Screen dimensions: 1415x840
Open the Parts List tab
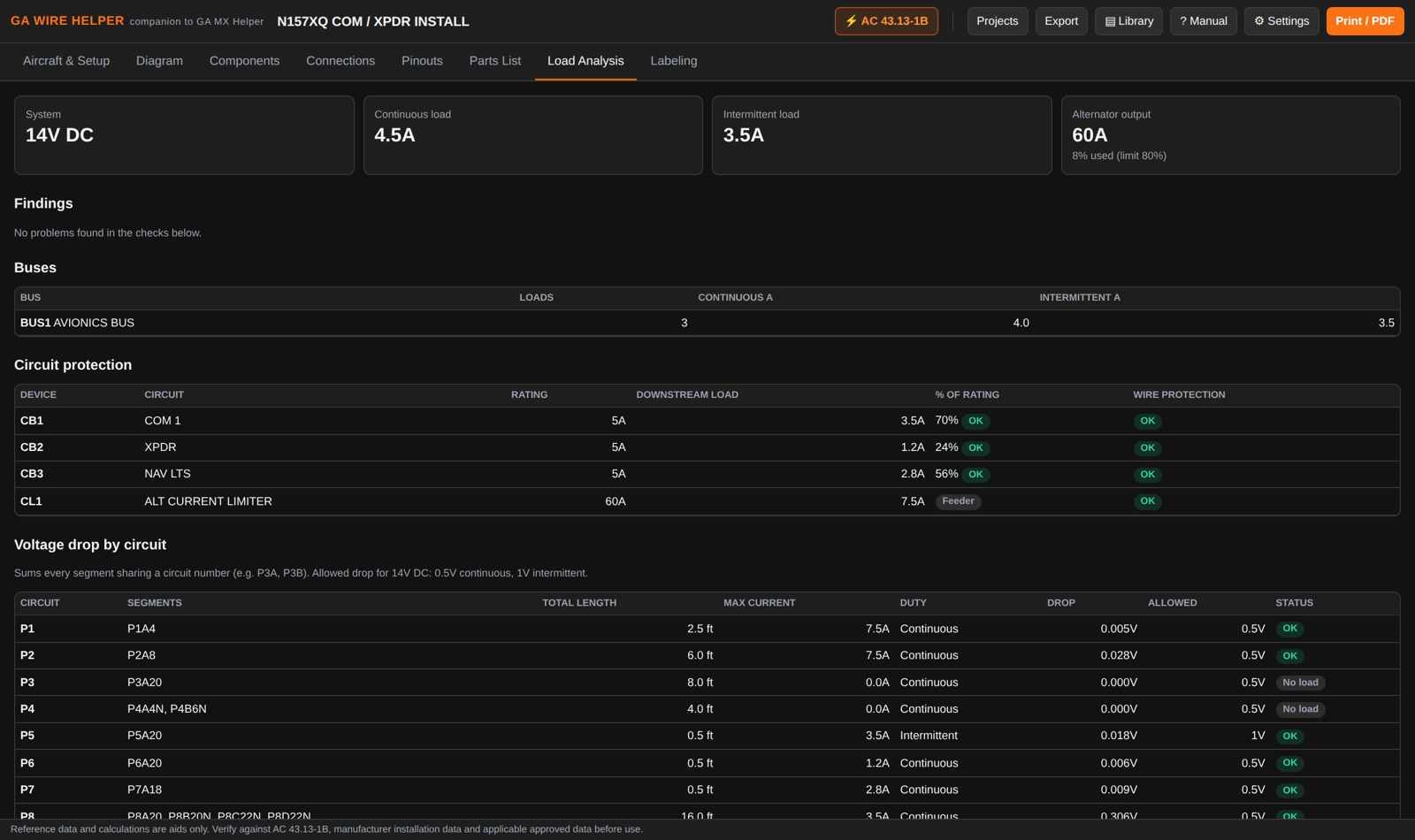495,61
